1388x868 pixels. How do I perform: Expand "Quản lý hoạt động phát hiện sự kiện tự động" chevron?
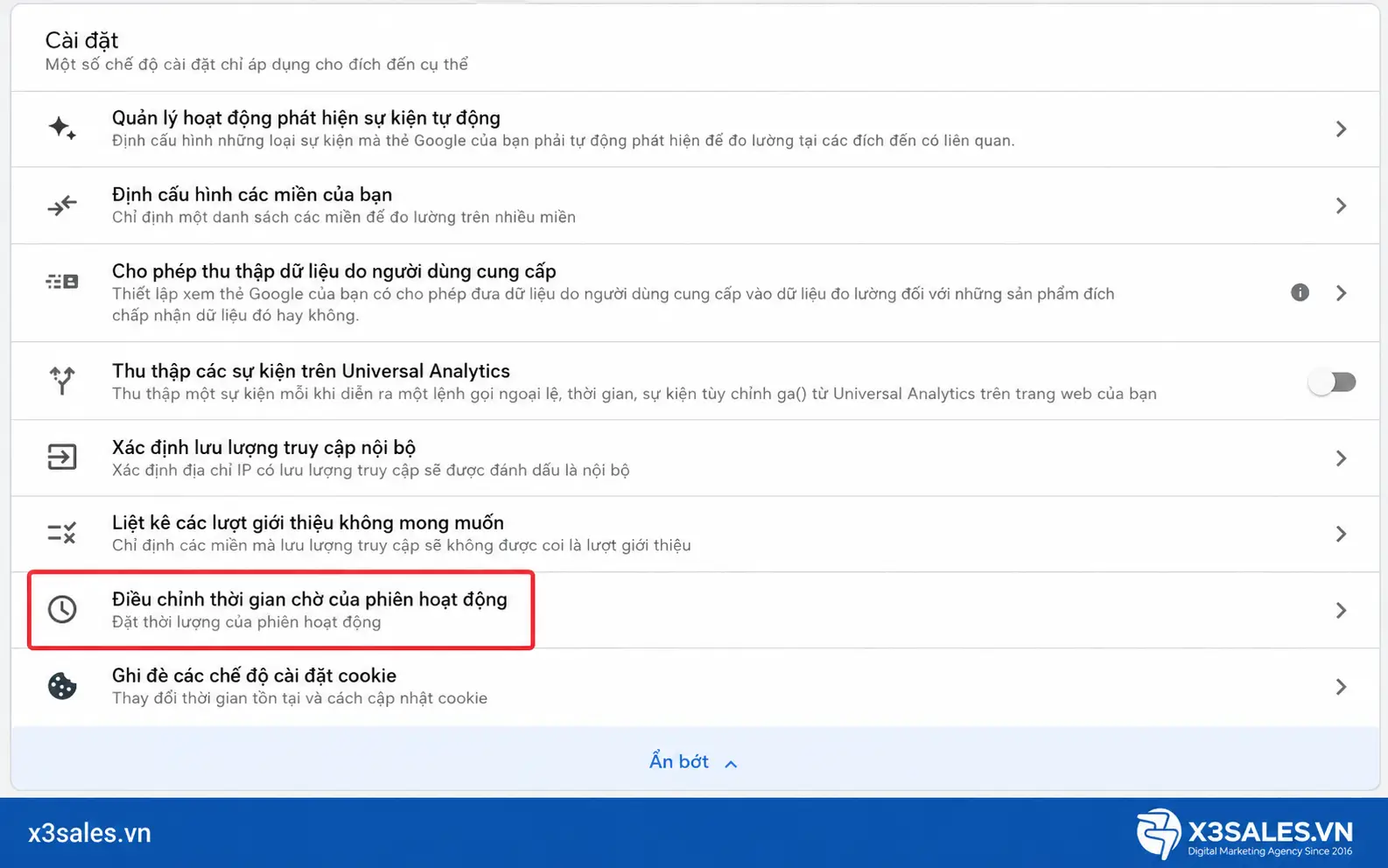click(x=1341, y=129)
